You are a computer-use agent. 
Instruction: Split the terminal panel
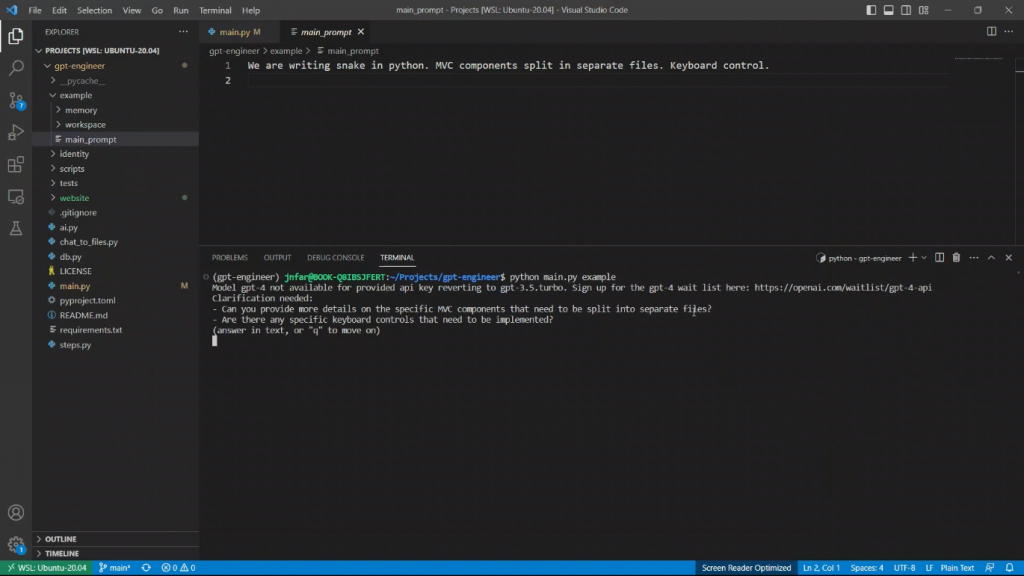[x=939, y=257]
